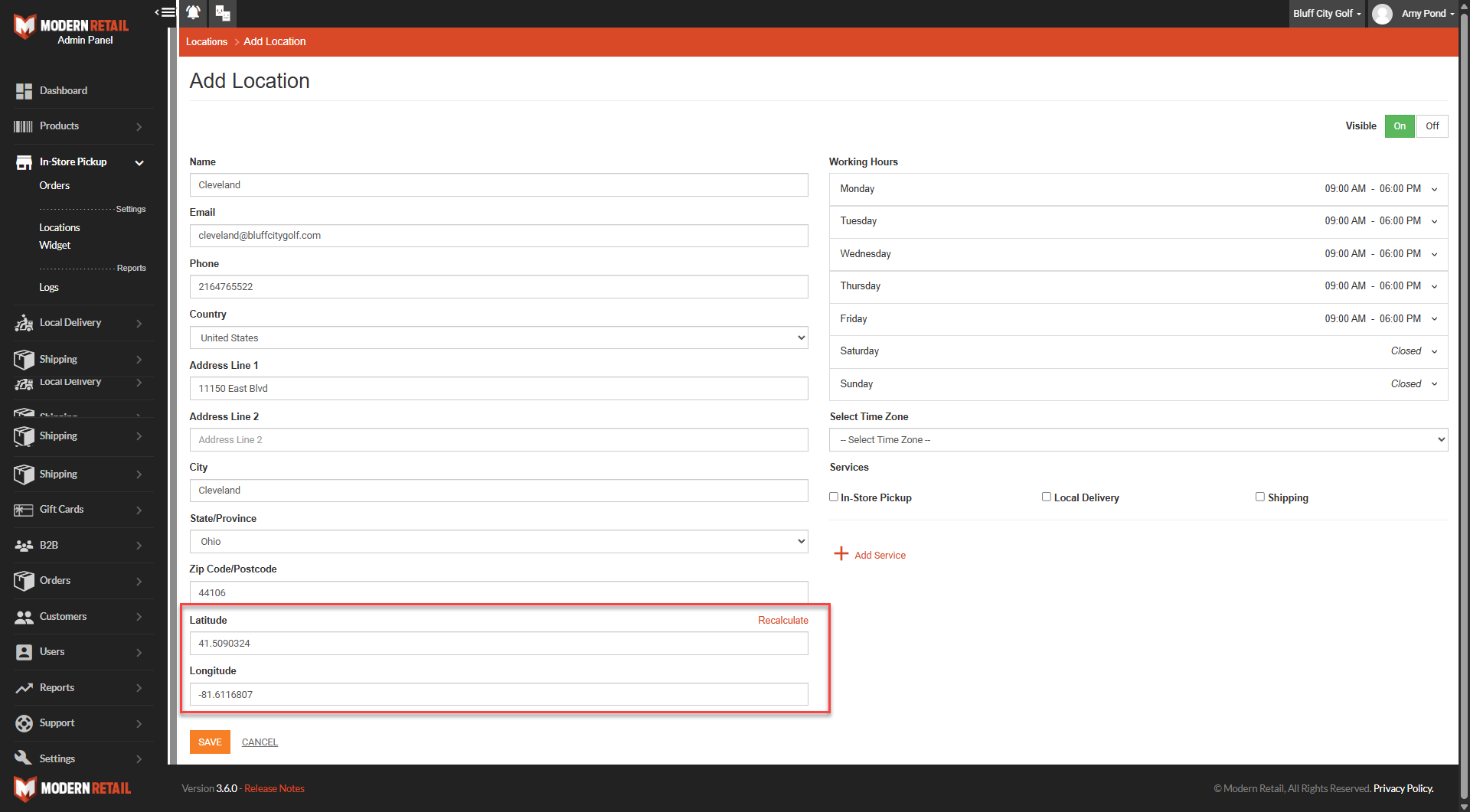Viewport: 1470px width, 812px height.
Task: Click the language translate icon in top bar
Action: click(223, 13)
